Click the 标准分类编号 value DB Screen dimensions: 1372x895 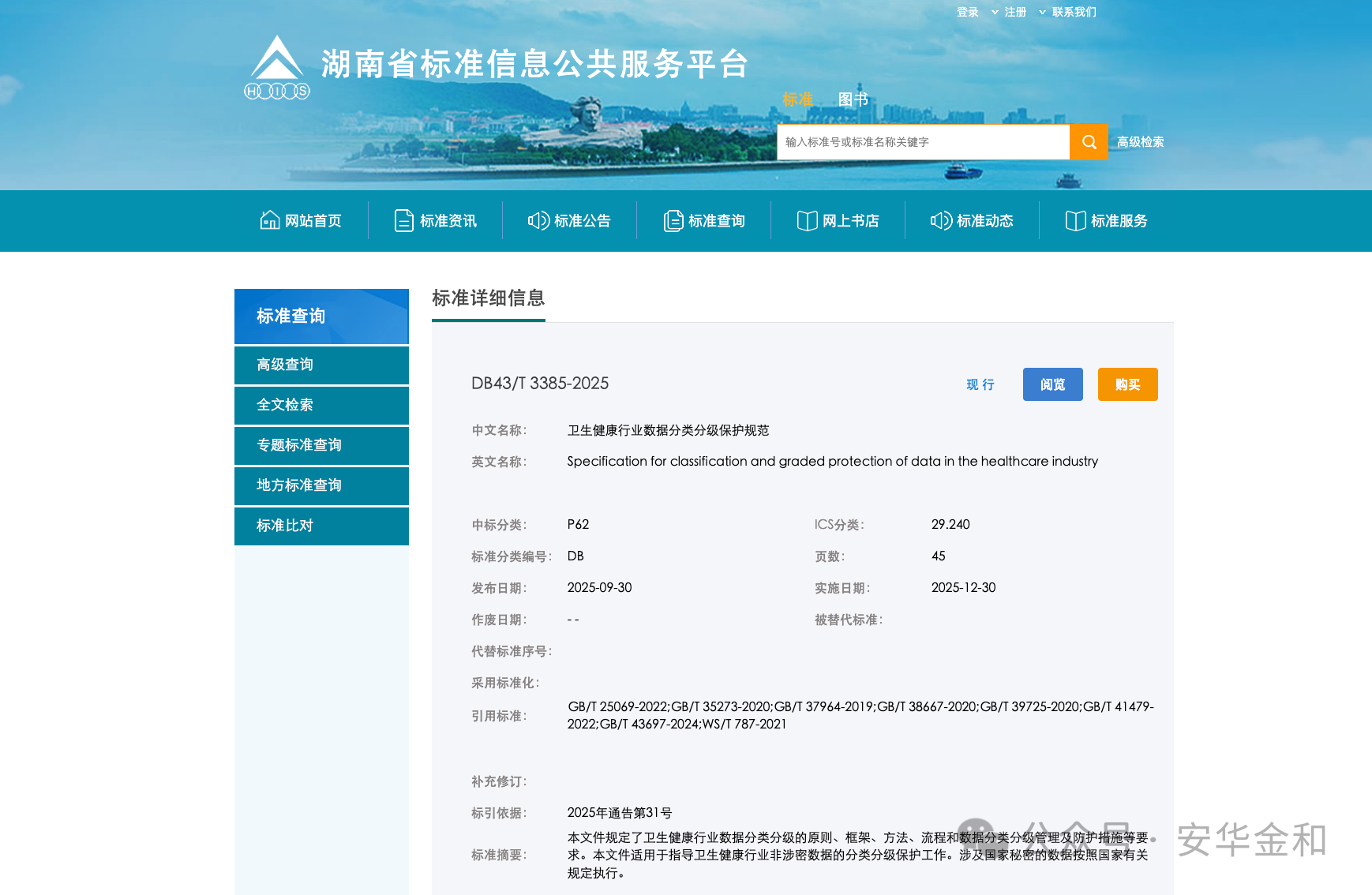point(575,556)
